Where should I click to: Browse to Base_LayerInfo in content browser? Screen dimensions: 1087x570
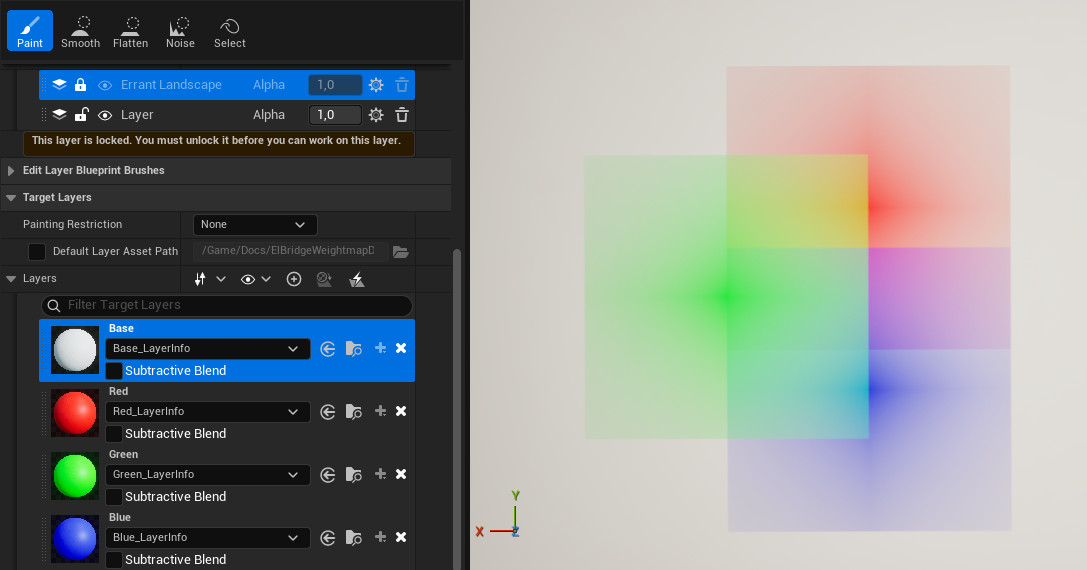coord(354,349)
